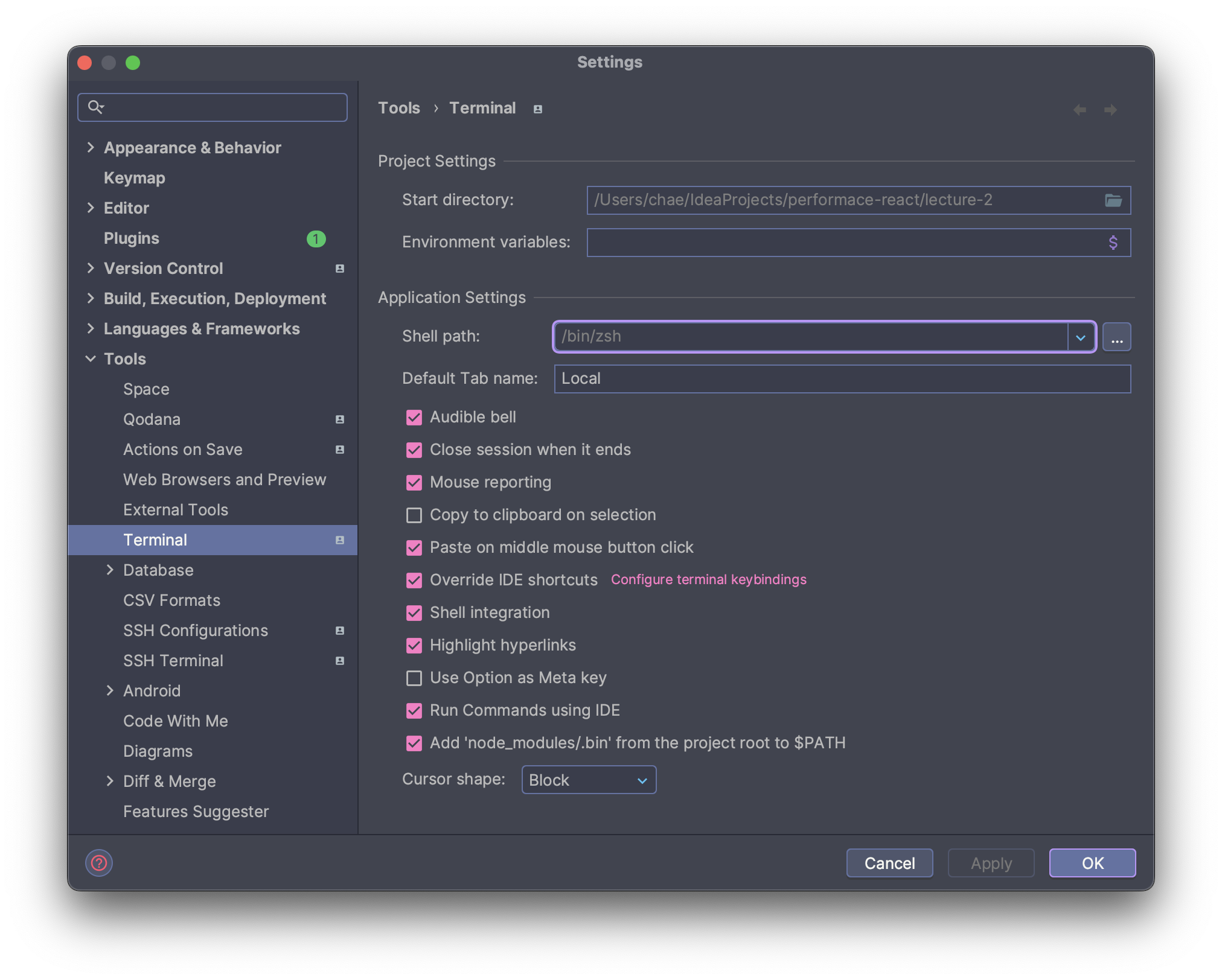
Task: Click the help question mark icon
Action: 99,863
